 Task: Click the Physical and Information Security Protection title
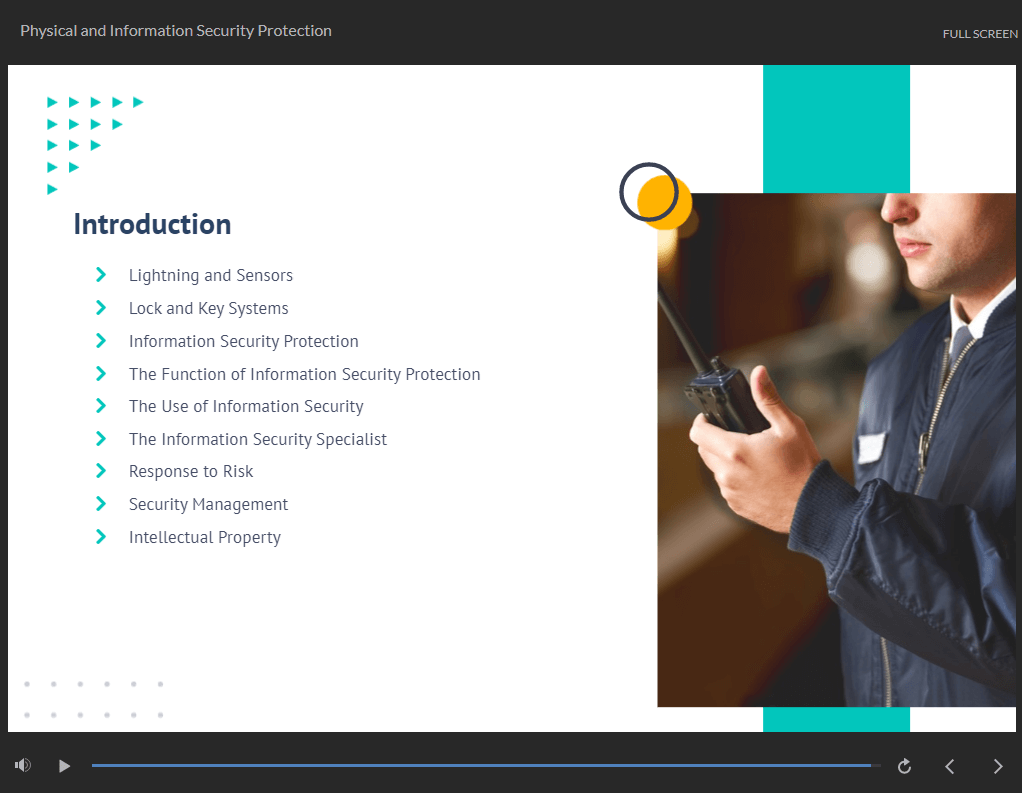[175, 30]
